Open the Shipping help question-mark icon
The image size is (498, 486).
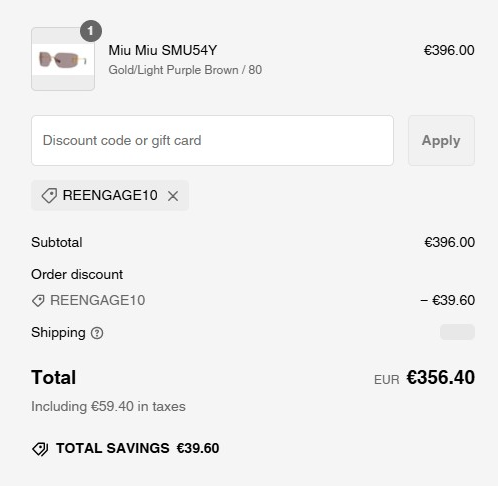click(97, 333)
